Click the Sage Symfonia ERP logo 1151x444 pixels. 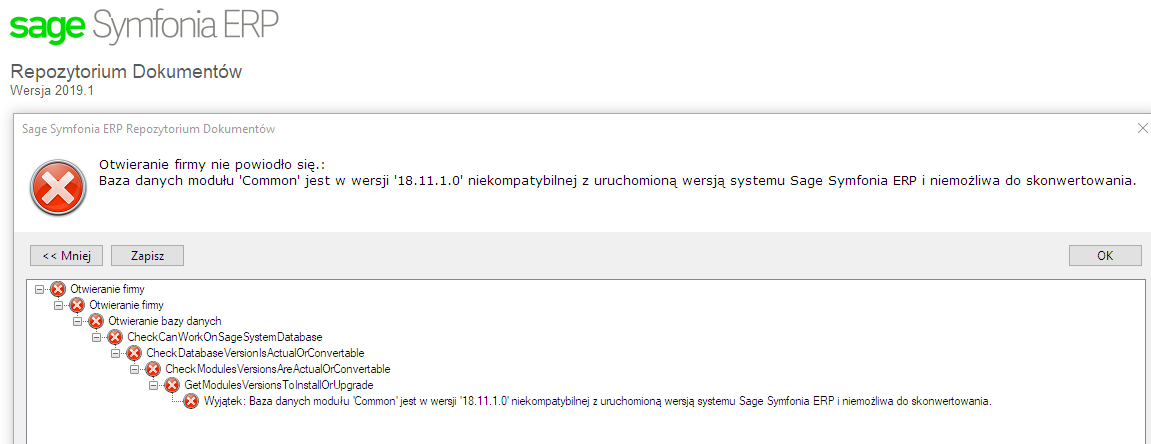(144, 25)
